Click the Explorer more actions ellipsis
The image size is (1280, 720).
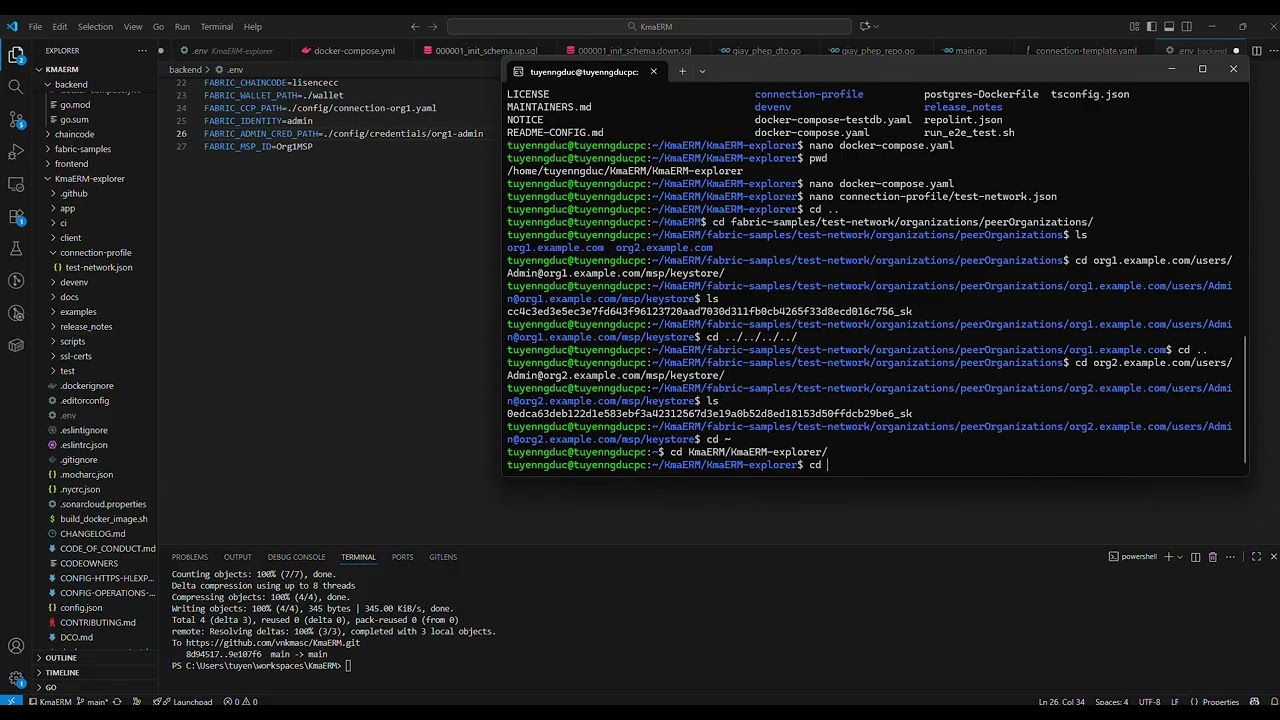pyautogui.click(x=141, y=50)
